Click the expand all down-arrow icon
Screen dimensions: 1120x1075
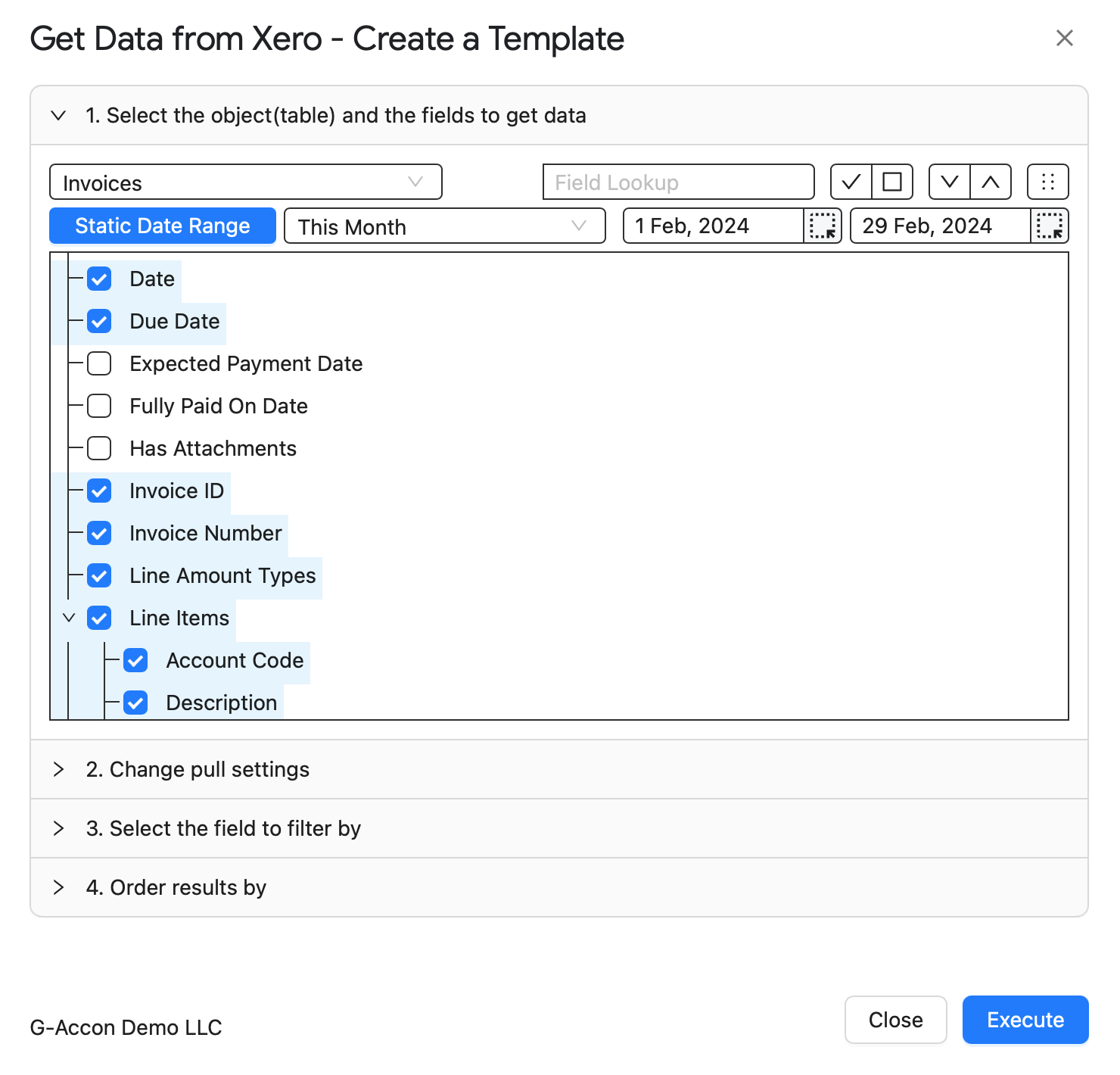point(950,182)
